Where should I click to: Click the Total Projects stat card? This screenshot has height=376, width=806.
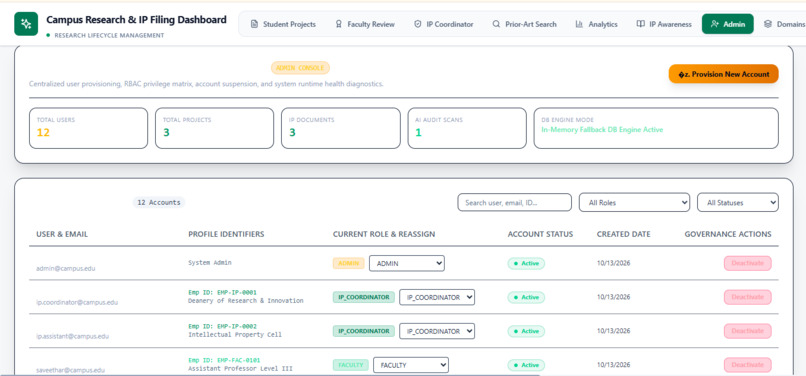pos(214,128)
